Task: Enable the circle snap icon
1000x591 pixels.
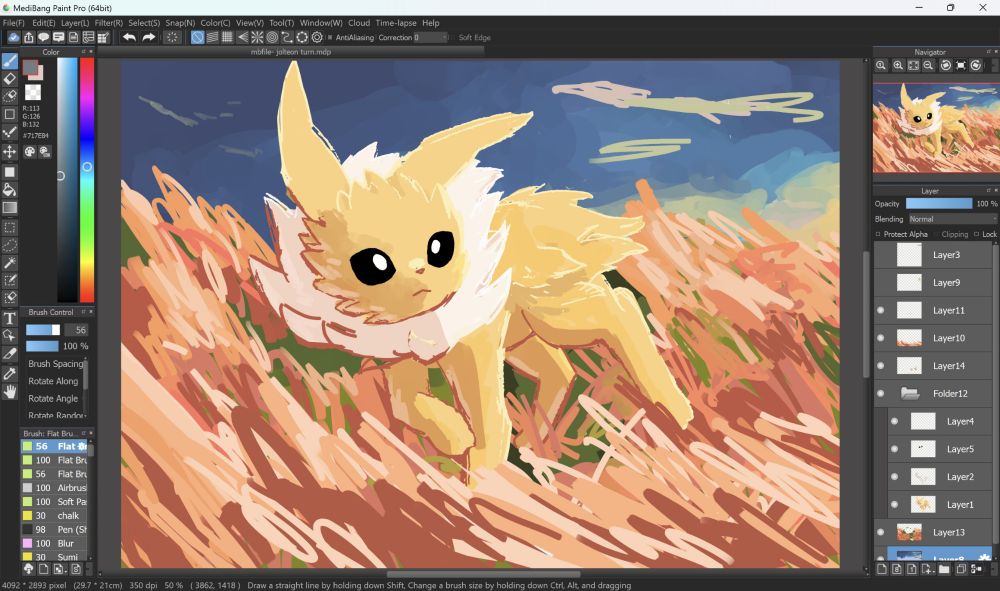Action: (272, 37)
